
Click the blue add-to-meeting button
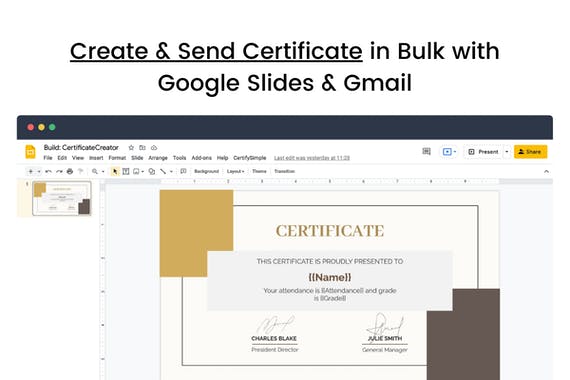(x=449, y=152)
